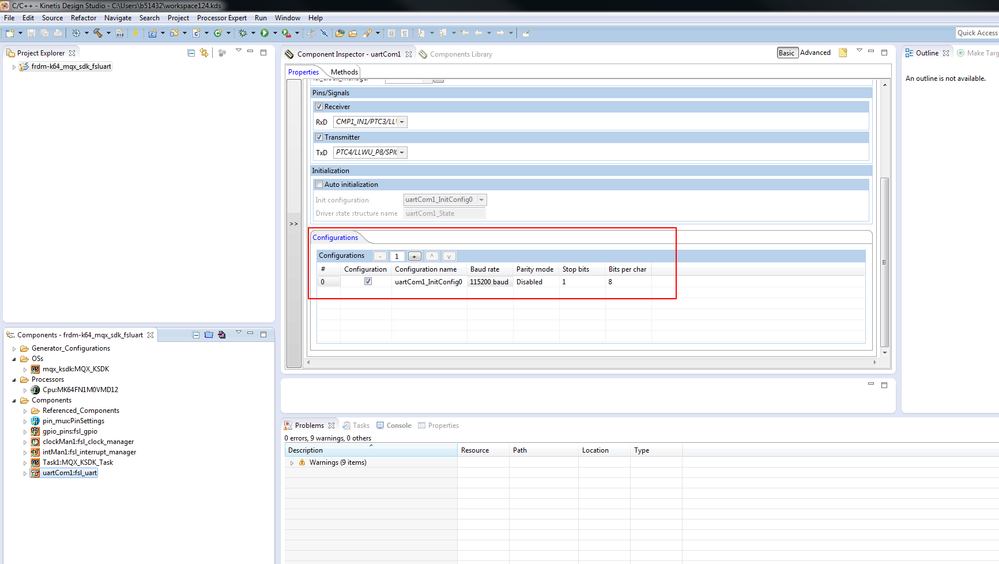Collapse all items in Project Explorer
The image size is (999, 564).
pyautogui.click(x=191, y=53)
